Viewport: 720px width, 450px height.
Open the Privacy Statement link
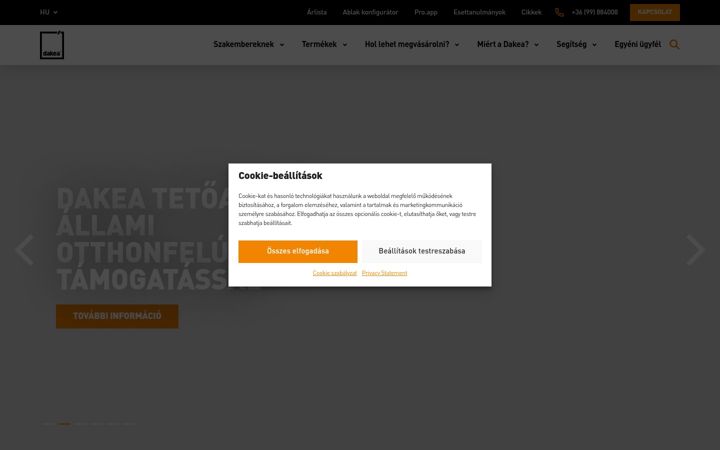point(384,273)
